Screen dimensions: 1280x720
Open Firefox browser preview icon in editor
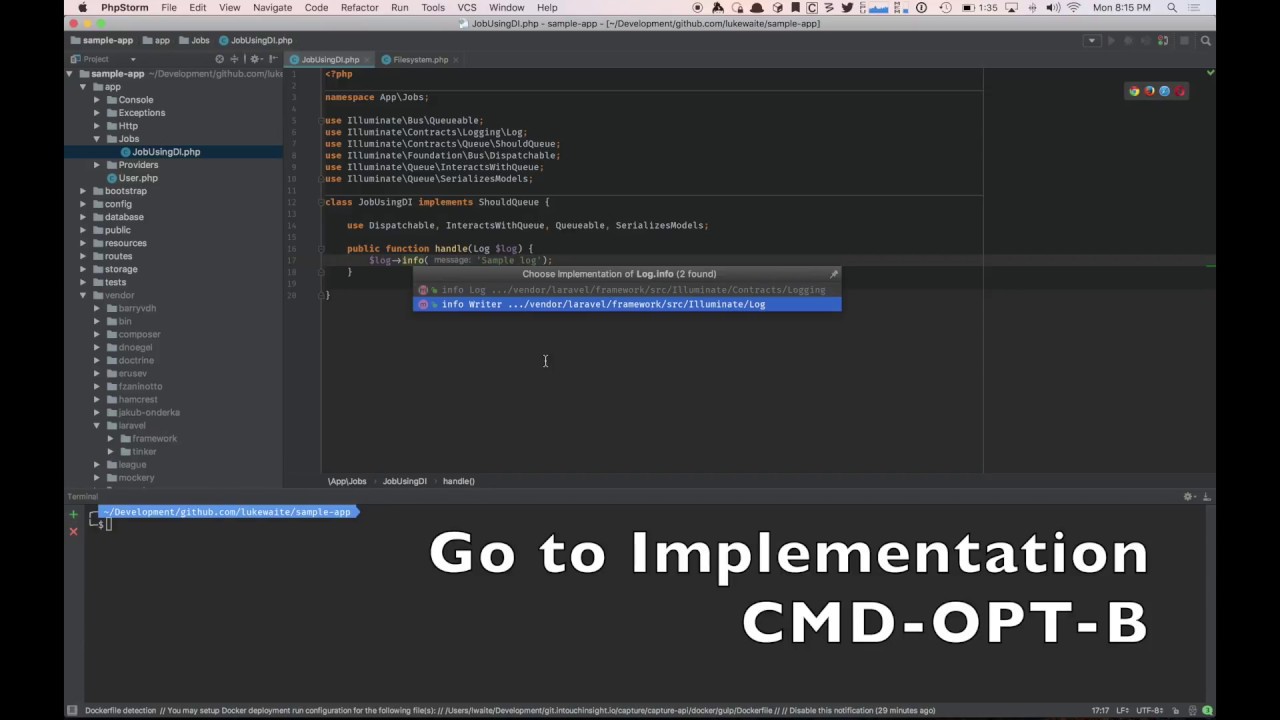coord(1149,91)
